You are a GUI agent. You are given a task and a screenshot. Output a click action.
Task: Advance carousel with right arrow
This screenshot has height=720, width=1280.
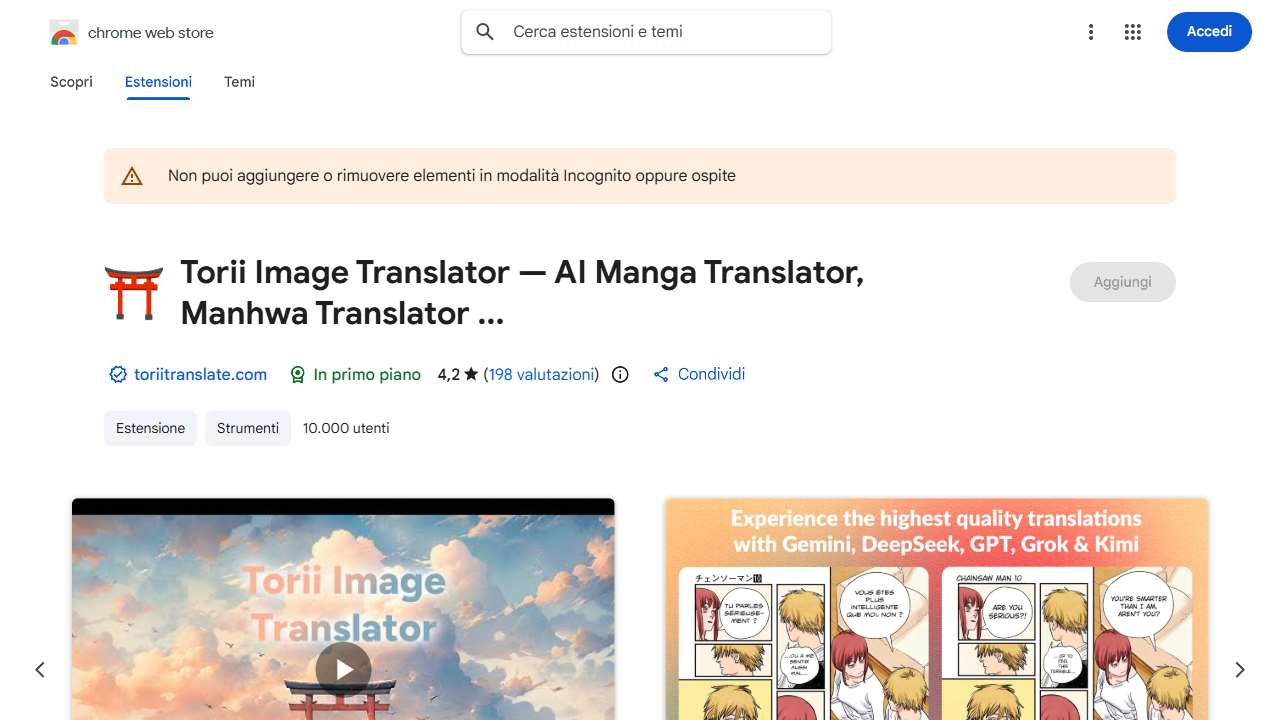click(1239, 670)
